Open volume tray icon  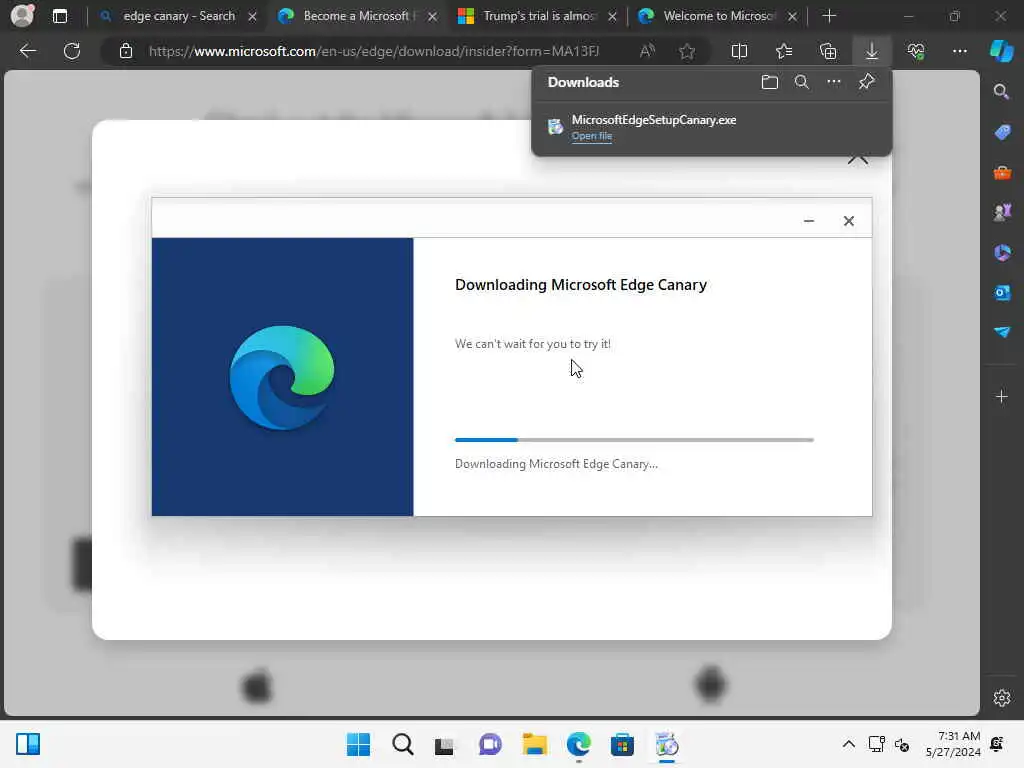pos(902,744)
